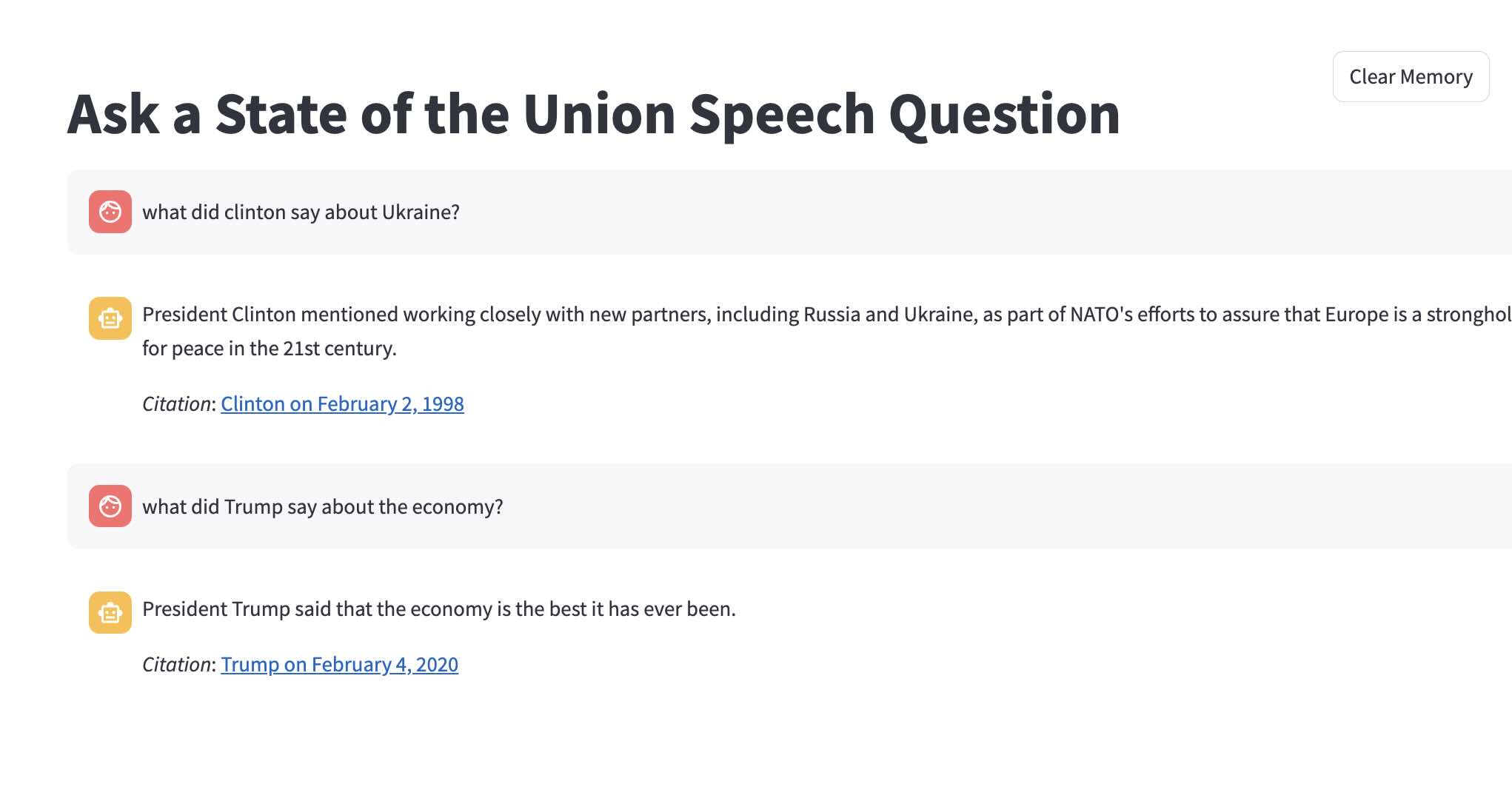This screenshot has height=801, width=1512.
Task: Select the question text about Trump's economy
Action: tap(322, 507)
